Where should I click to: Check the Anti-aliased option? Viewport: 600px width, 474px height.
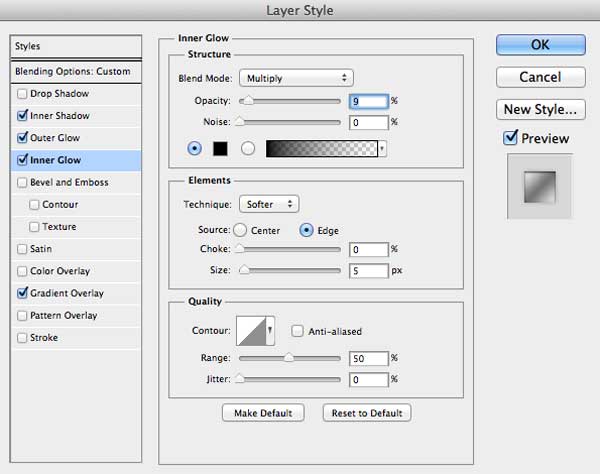pos(297,331)
